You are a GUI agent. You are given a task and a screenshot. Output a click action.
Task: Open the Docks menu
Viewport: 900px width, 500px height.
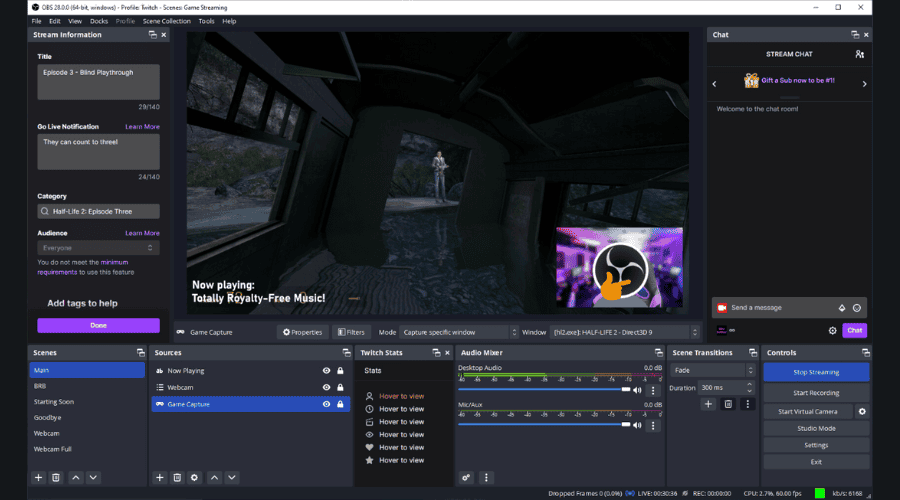[99, 21]
